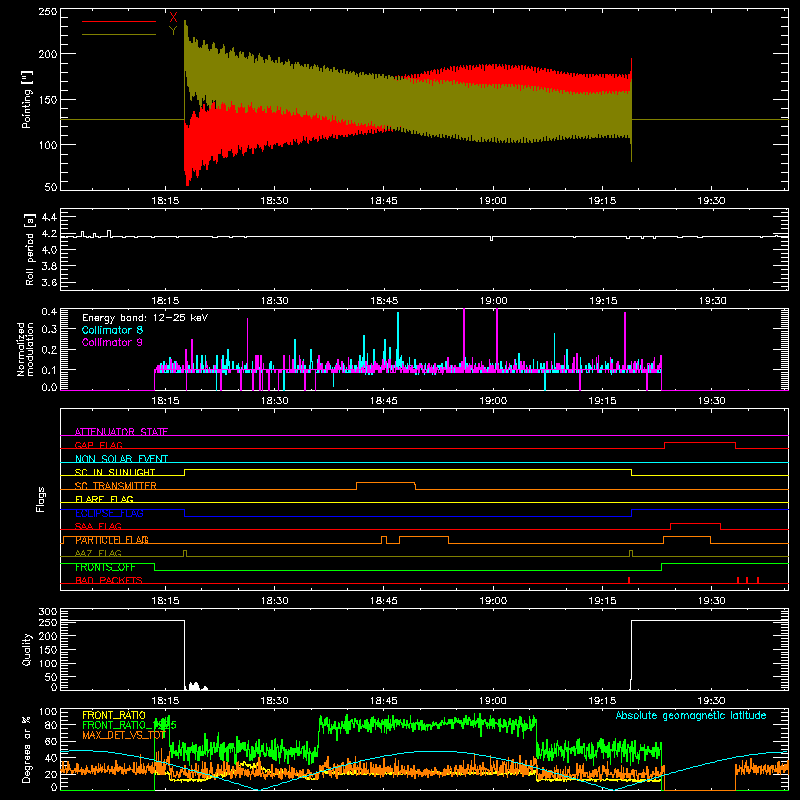The image size is (800, 800).
Task: Click the olive Y legend line
Action: (119, 35)
